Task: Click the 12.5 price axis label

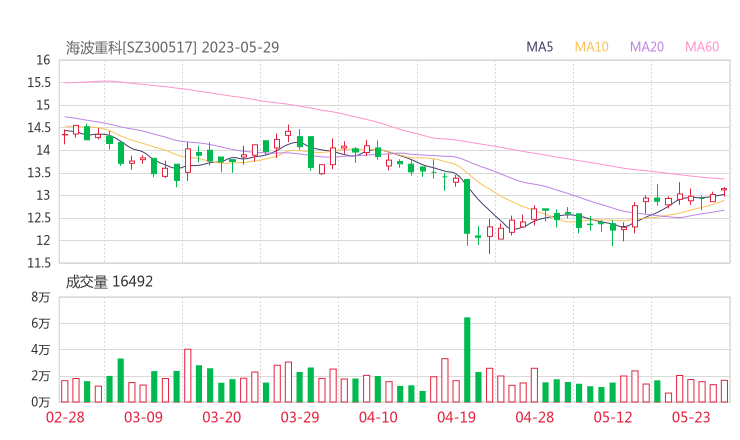Action: pos(39,218)
